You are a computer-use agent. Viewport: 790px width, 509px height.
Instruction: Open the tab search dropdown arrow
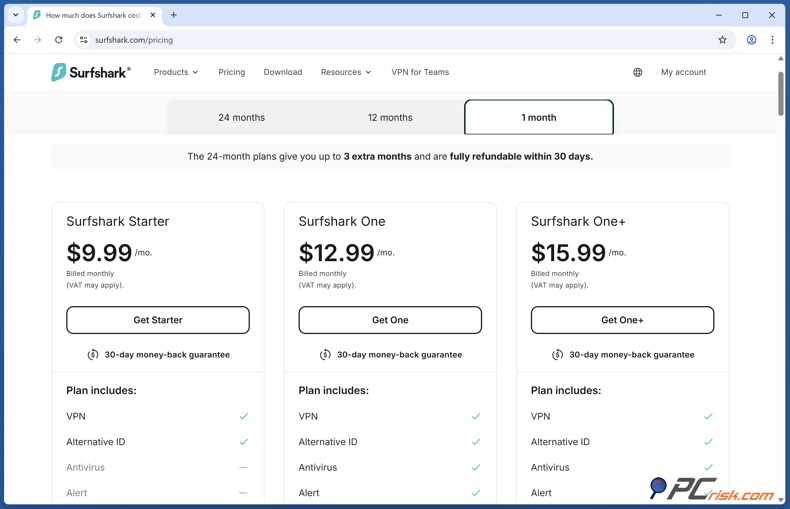(x=16, y=15)
